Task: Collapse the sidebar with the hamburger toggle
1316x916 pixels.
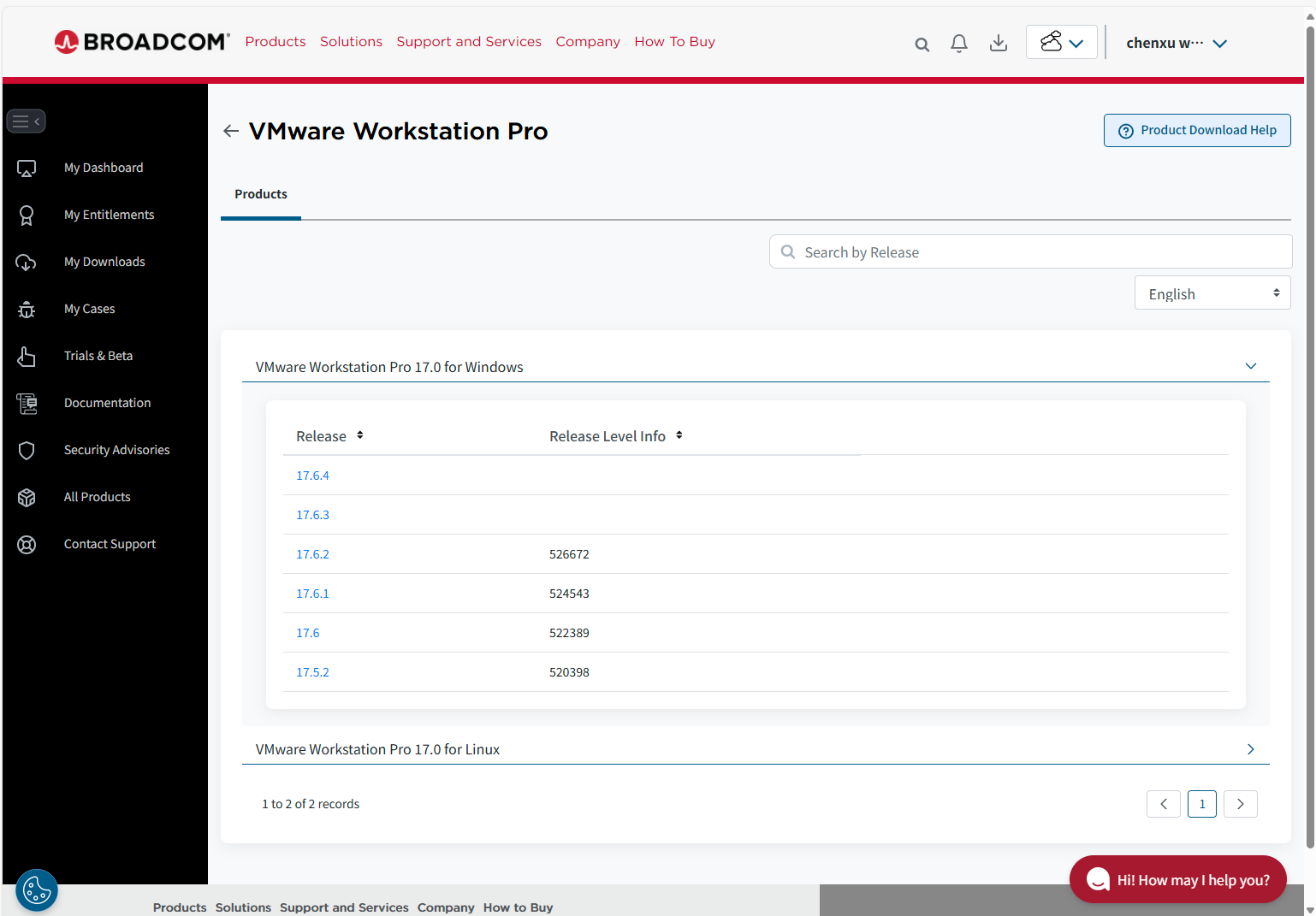Action: click(x=26, y=121)
